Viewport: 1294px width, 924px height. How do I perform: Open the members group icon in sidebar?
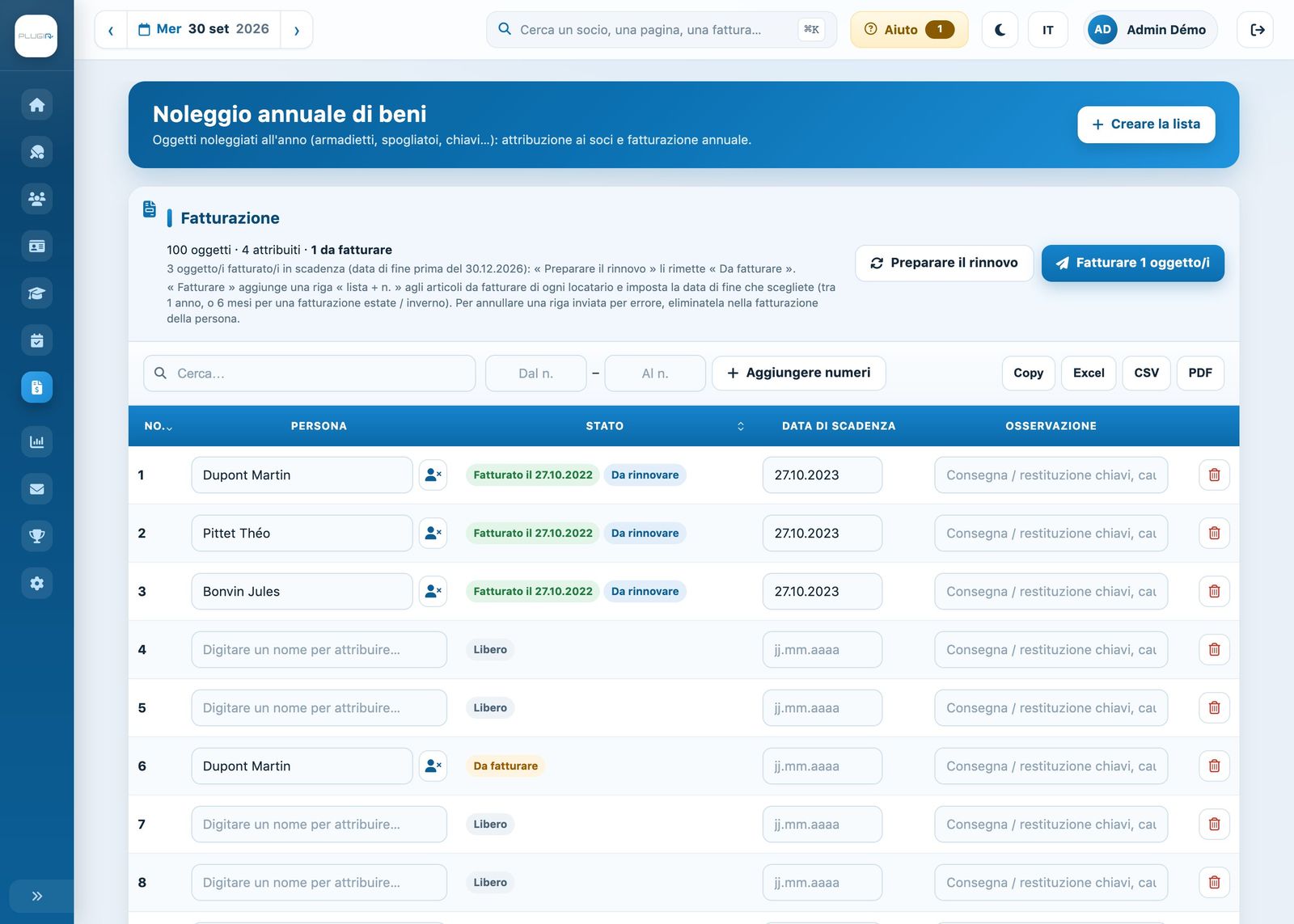(36, 199)
